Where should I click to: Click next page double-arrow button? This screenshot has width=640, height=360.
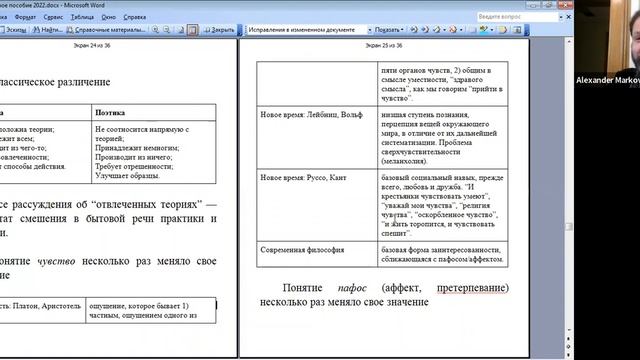pos(569,354)
